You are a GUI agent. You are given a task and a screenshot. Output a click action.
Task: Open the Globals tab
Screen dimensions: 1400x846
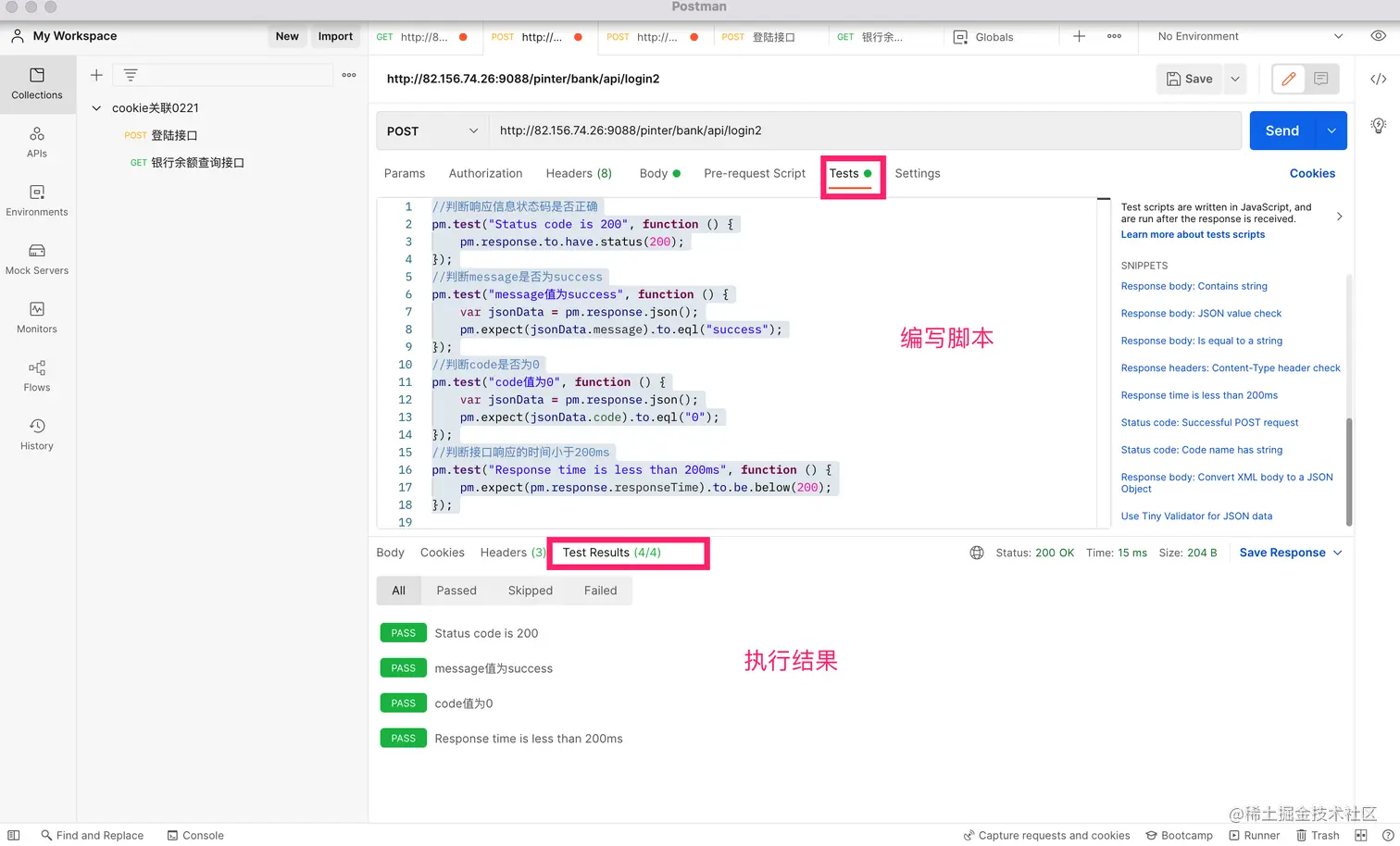point(983,37)
